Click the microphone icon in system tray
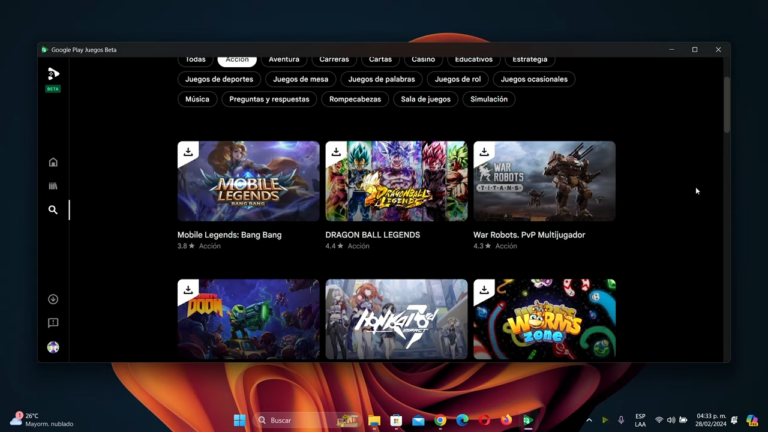768x432 pixels. [x=621, y=420]
